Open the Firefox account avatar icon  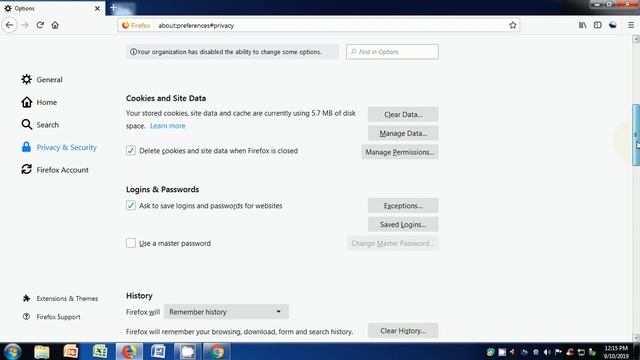tap(613, 25)
